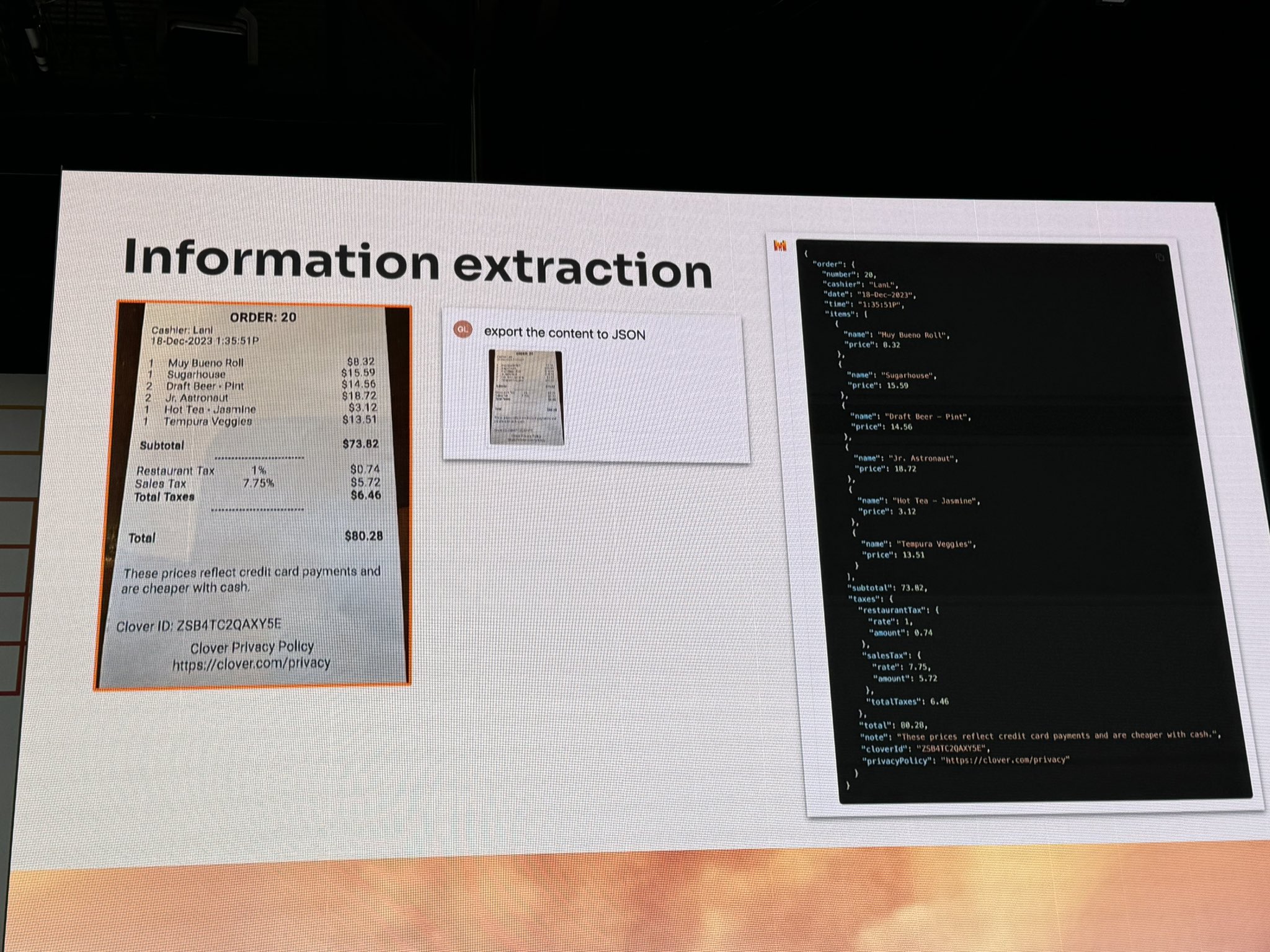Click the 'export the content to JSON' message

coord(564,333)
